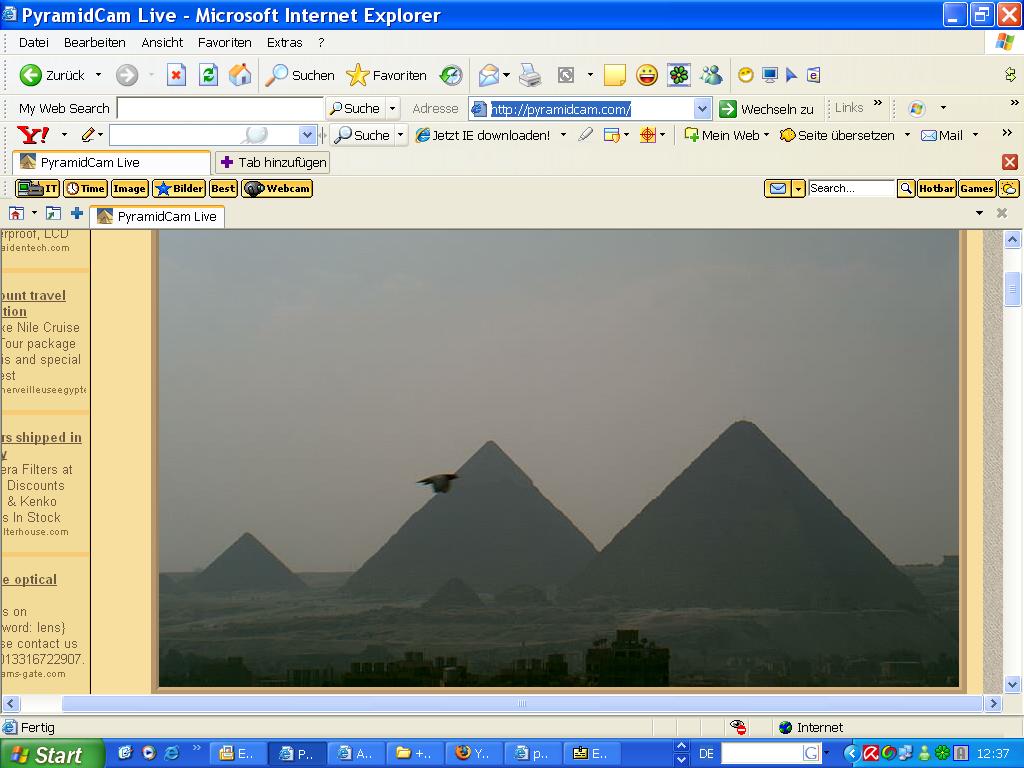The height and width of the screenshot is (768, 1024).
Task: Click the Image button on the Hotbar
Action: click(129, 189)
